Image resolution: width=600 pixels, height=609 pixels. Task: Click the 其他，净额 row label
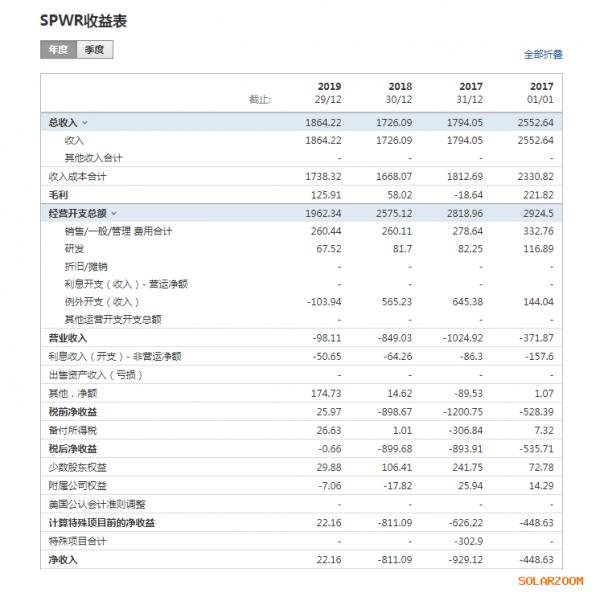tap(73, 393)
